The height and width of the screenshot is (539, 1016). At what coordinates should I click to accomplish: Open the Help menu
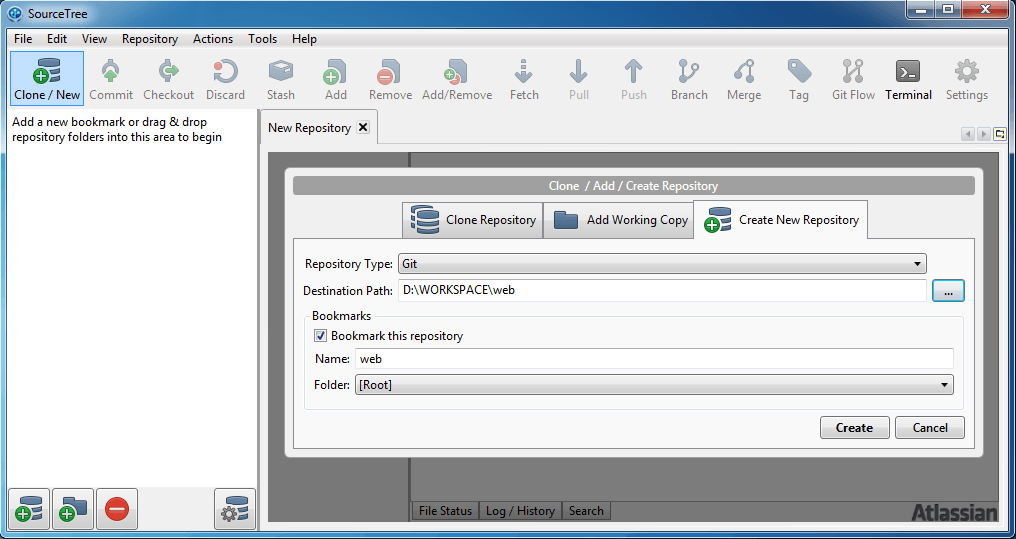pos(304,39)
